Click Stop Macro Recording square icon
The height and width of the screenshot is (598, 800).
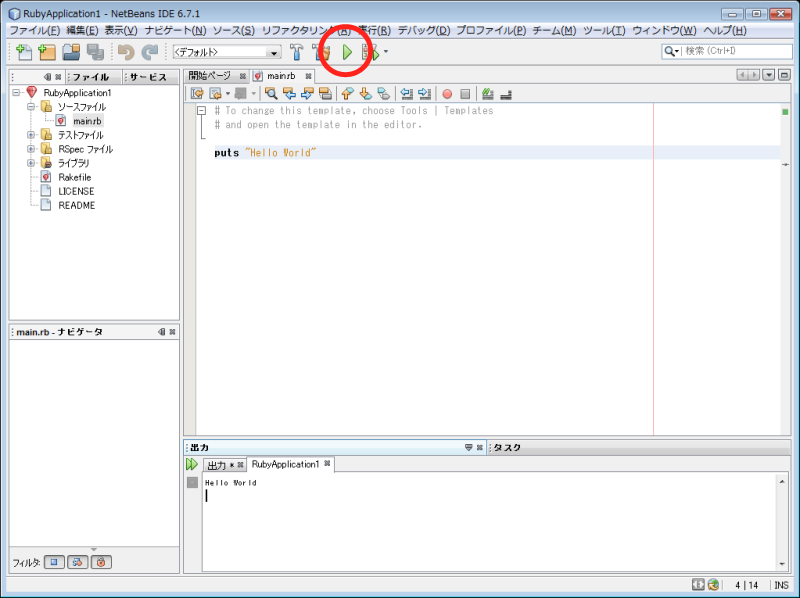(x=465, y=94)
